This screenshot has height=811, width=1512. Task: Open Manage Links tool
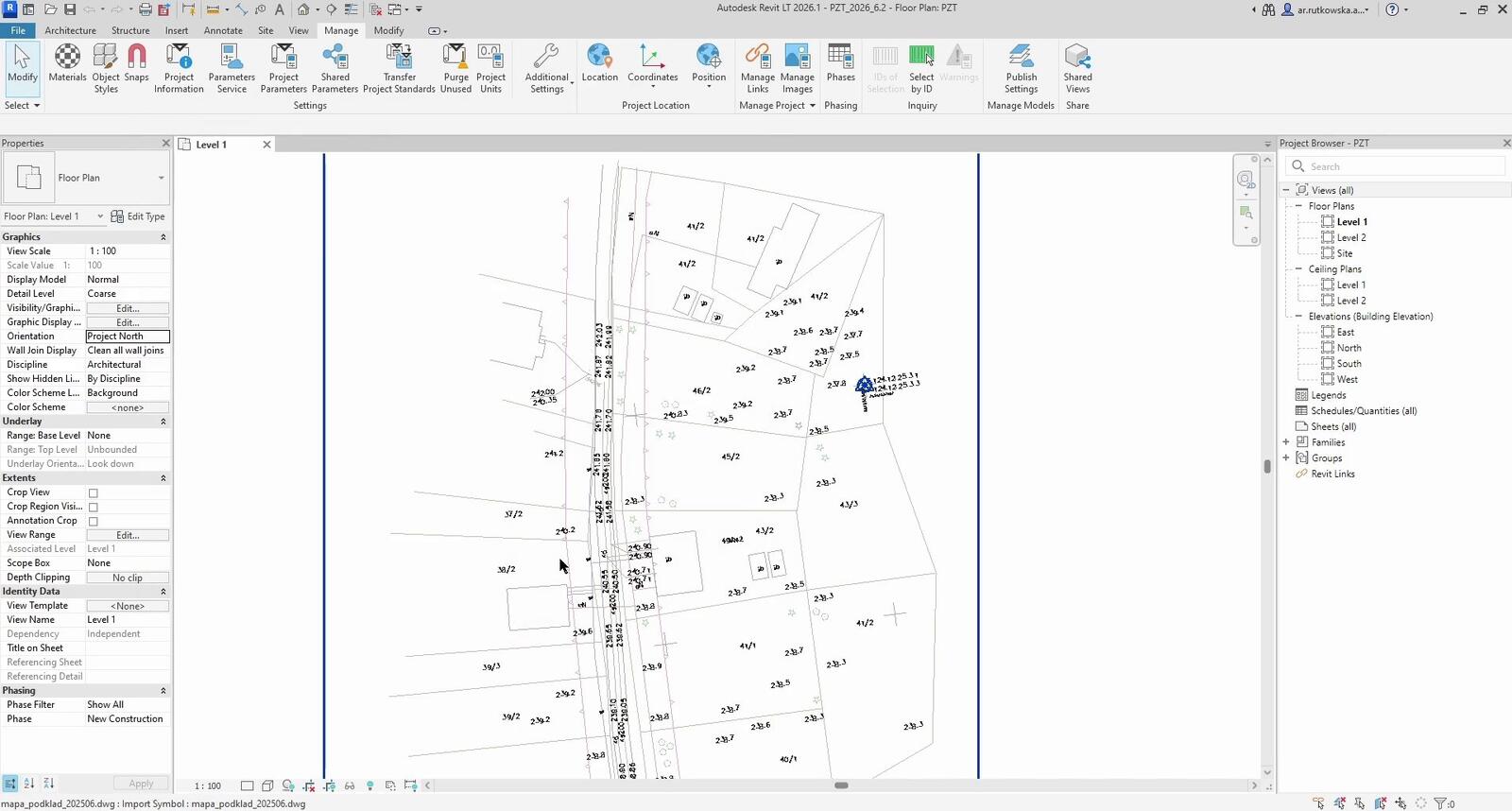(757, 69)
